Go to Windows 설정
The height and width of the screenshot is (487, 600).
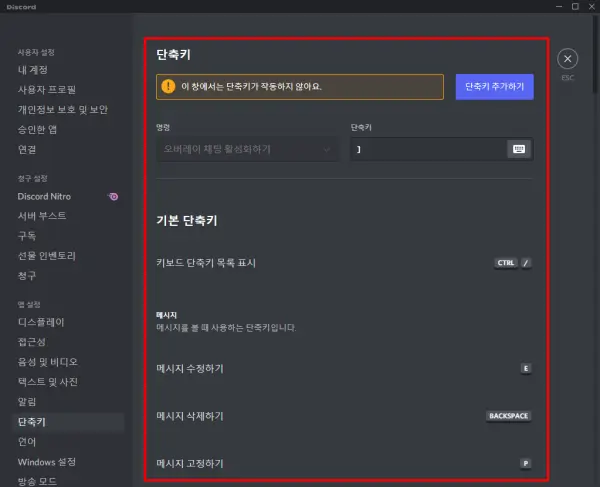(47, 462)
